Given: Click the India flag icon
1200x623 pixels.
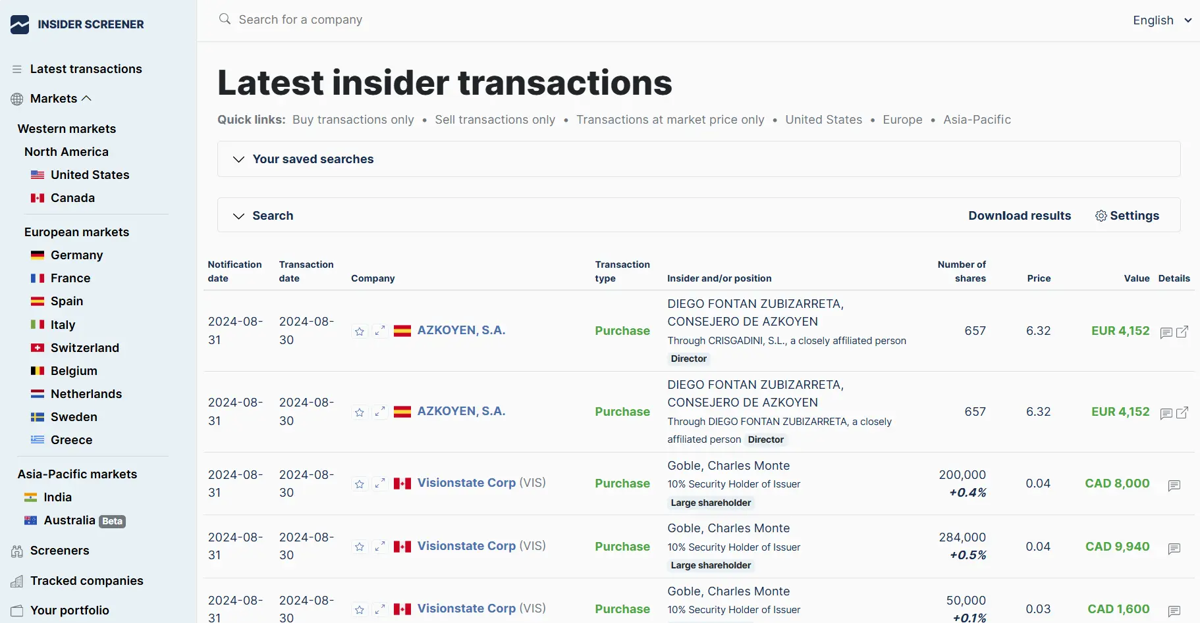Looking at the screenshot, I should click(x=30, y=497).
